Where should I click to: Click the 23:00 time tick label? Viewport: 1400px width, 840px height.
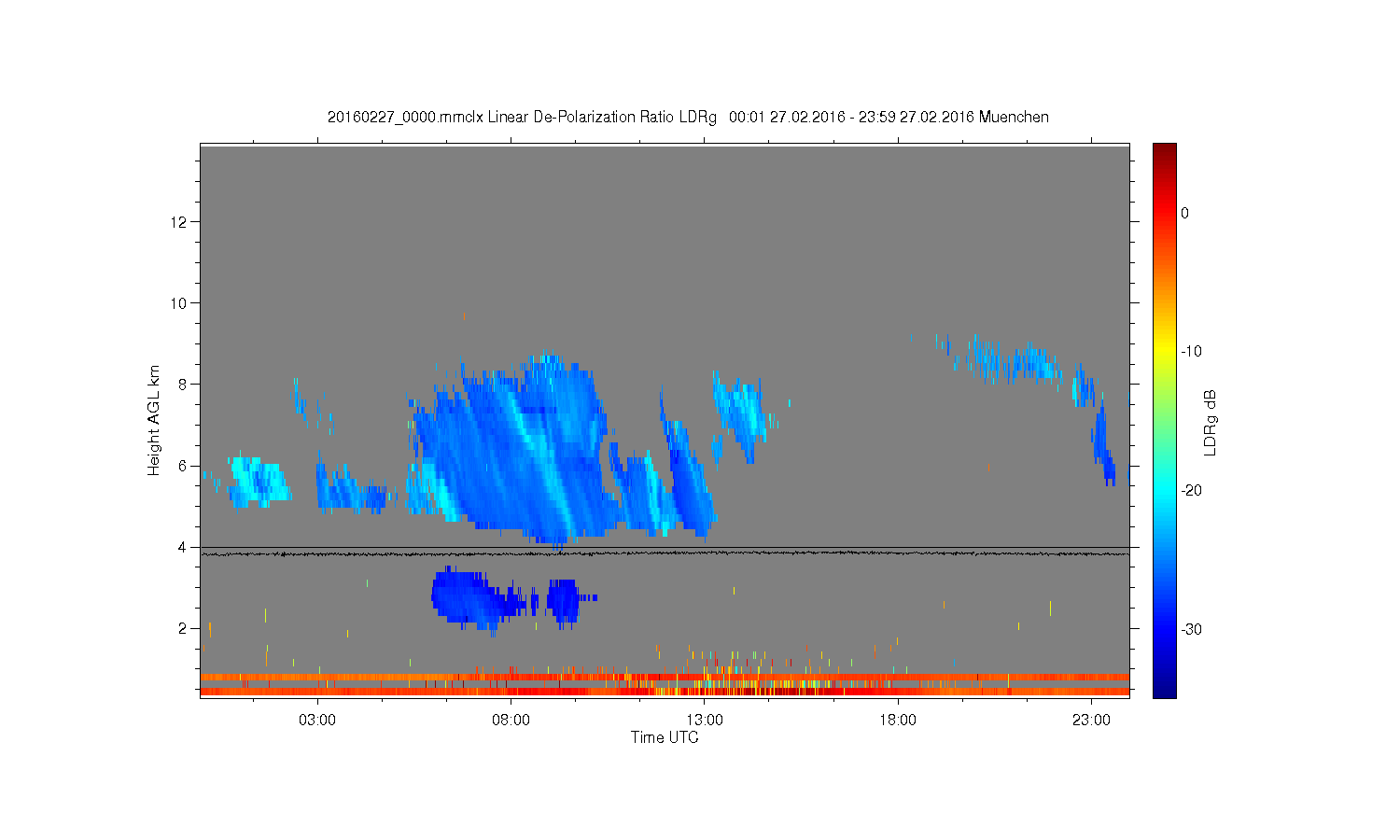pos(1091,721)
